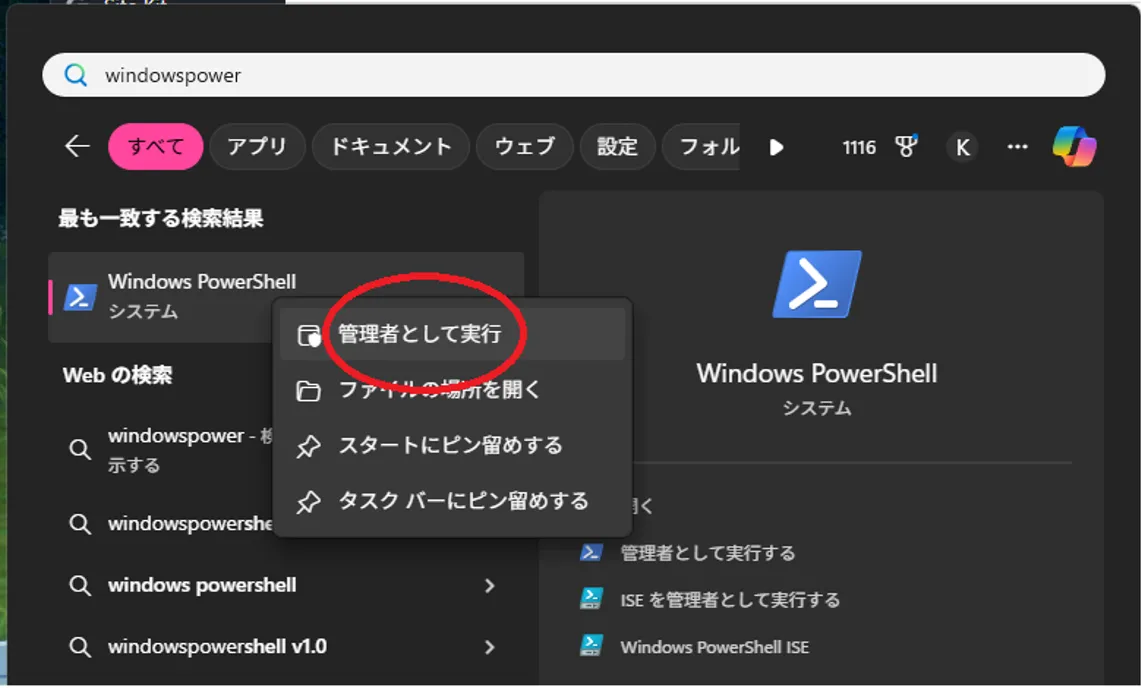The image size is (1141, 688).
Task: Open Windows PowerShell ISE from details pane
Action: click(x=715, y=647)
